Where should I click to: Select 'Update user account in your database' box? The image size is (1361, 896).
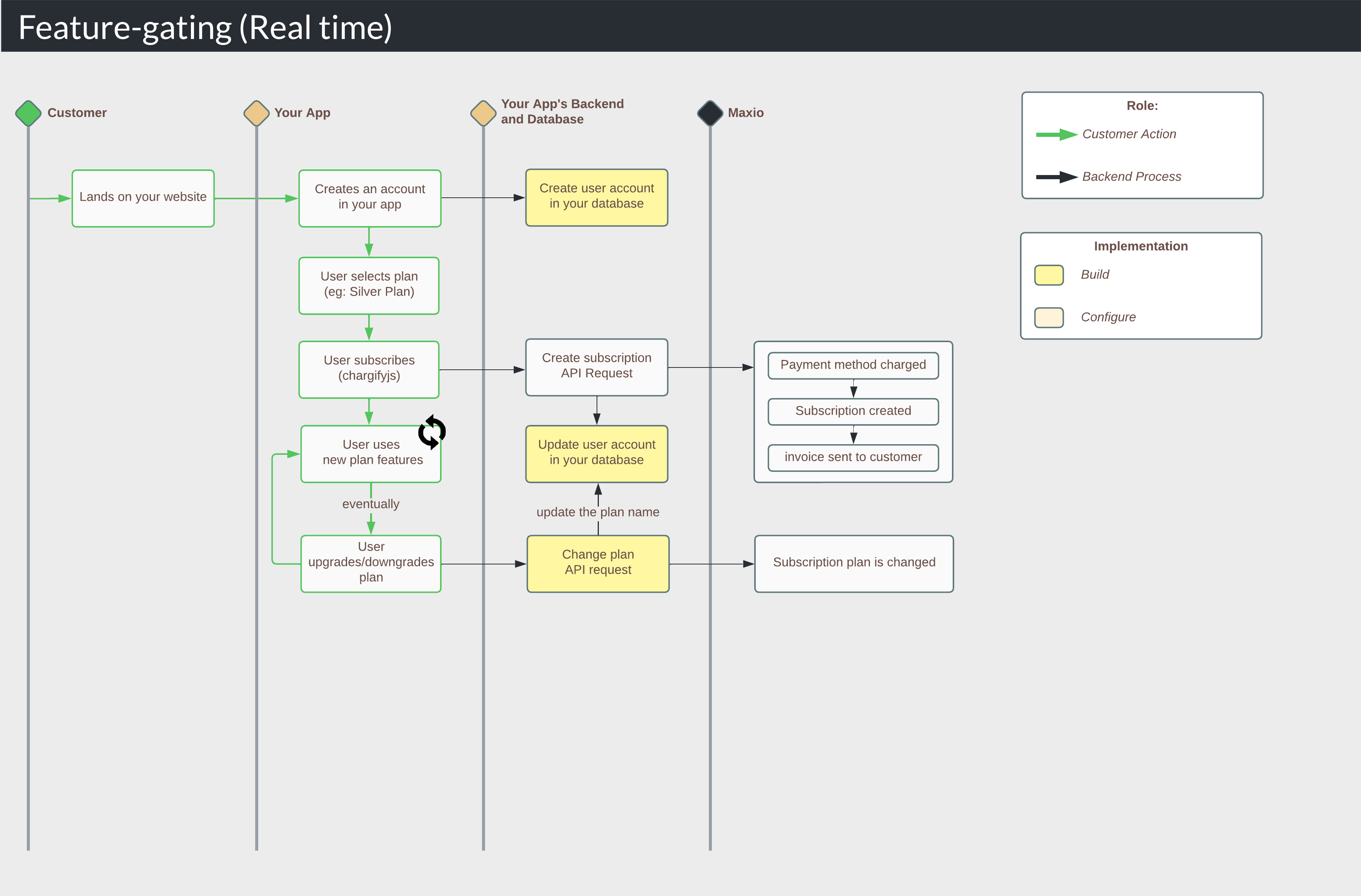click(597, 454)
